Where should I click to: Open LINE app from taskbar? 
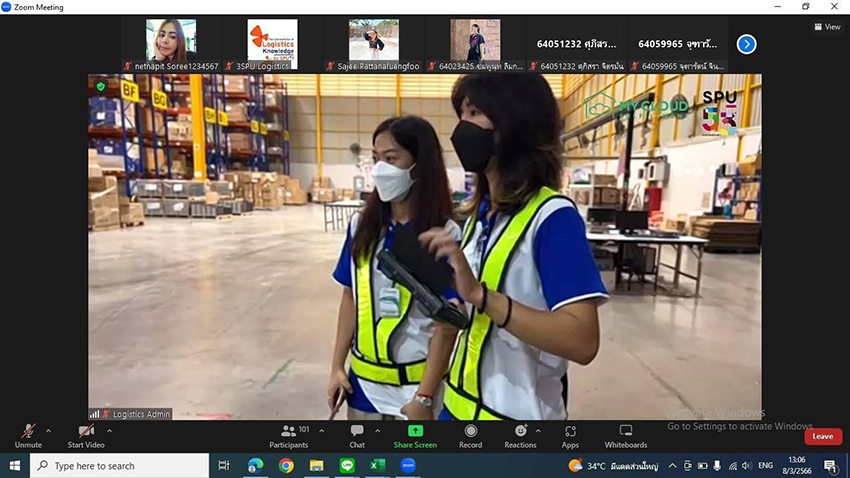coord(347,466)
